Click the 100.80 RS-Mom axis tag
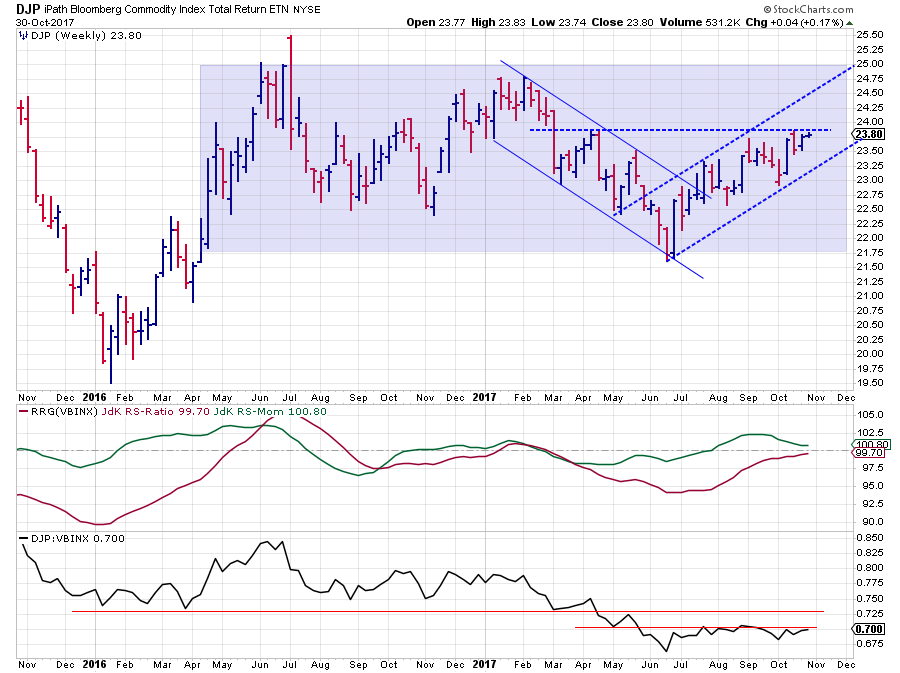This screenshot has height=673, width=900. (871, 444)
